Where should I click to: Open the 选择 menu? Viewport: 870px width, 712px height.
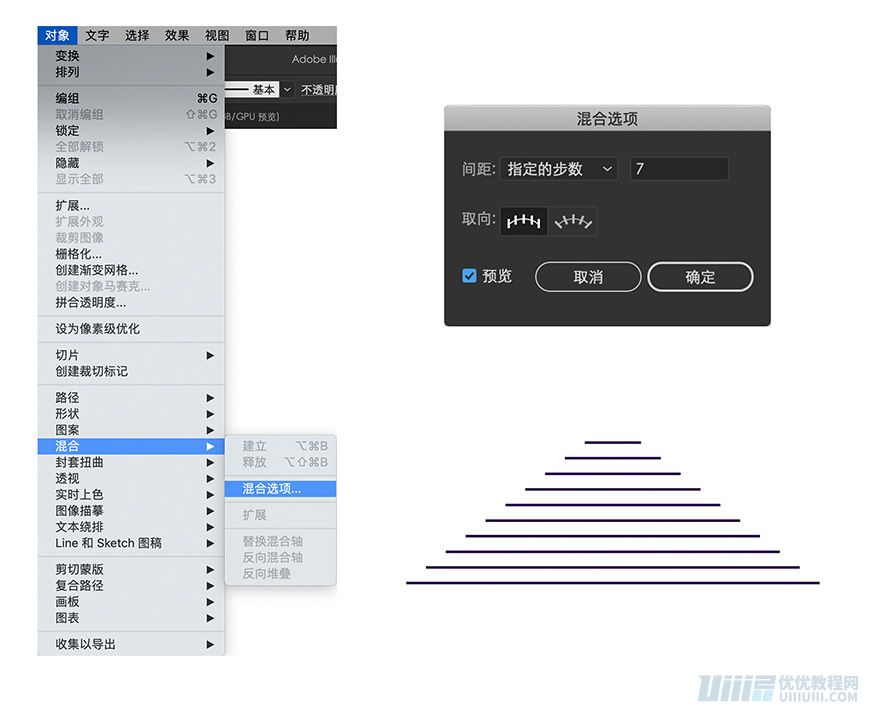click(x=137, y=36)
